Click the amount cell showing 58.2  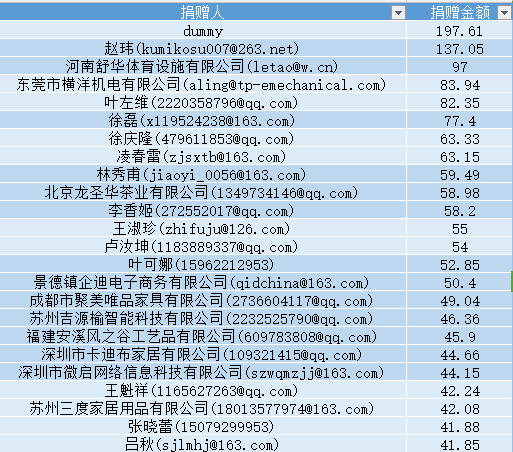[x=460, y=211]
